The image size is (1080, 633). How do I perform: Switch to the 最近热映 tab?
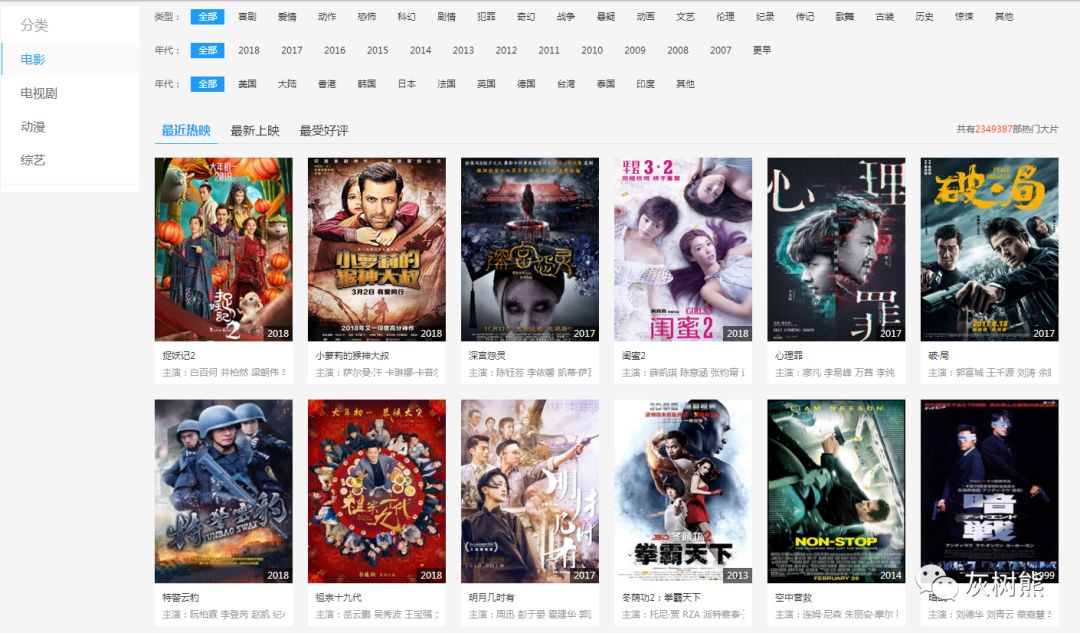coord(186,130)
